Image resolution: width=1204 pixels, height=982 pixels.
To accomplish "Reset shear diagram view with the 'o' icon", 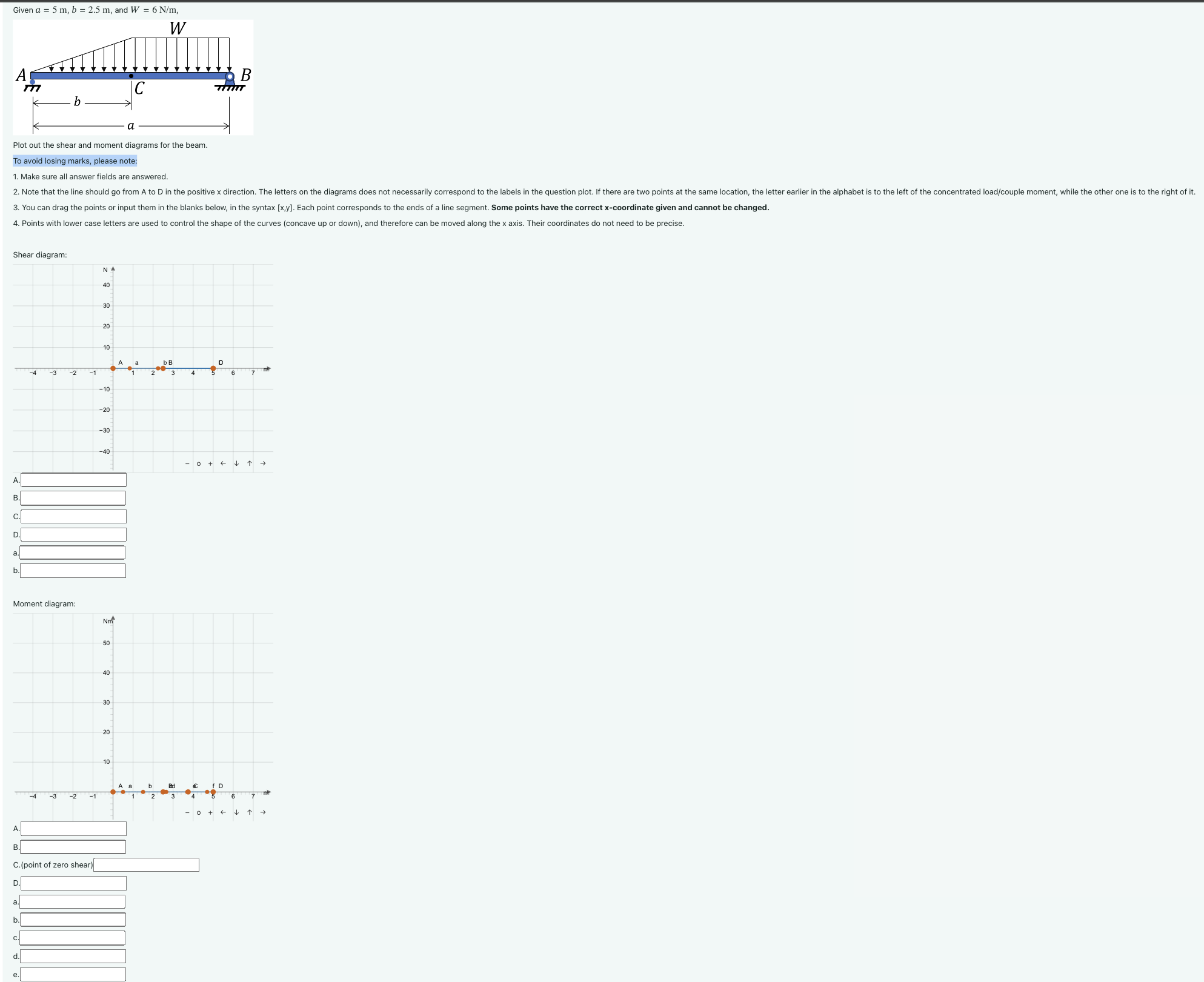I will click(198, 463).
